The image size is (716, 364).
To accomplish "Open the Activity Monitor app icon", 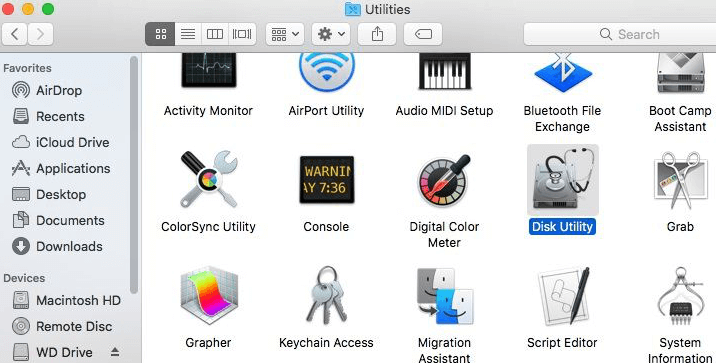I will [x=209, y=70].
